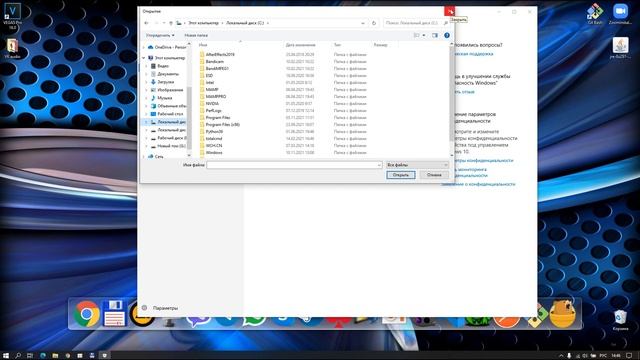Screen dimensions: 640x360
Task: Open Zoom desktop shortcut
Action: click(x=620, y=14)
